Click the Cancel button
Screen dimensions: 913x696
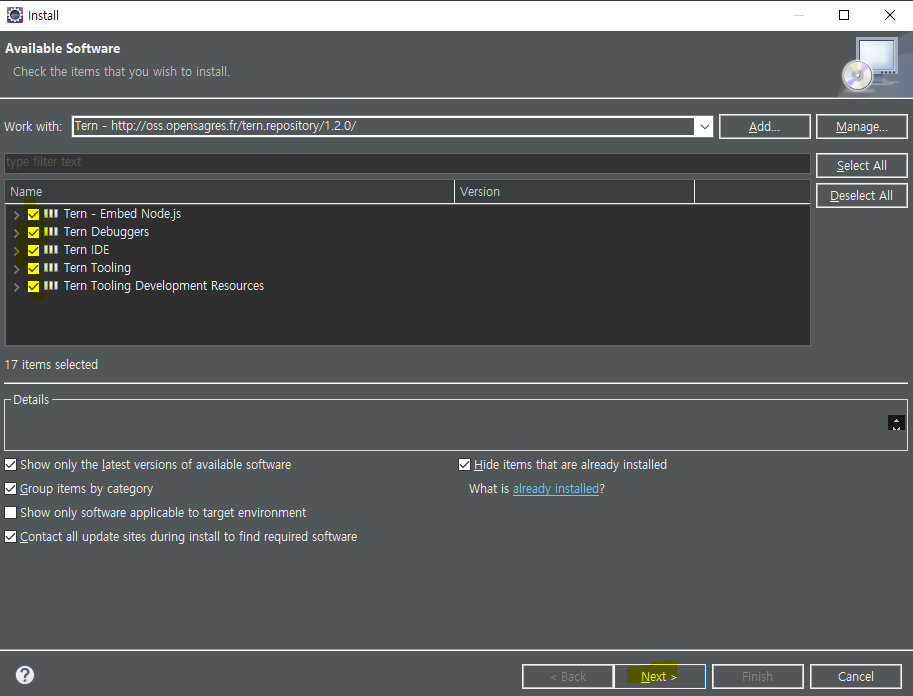tap(855, 676)
